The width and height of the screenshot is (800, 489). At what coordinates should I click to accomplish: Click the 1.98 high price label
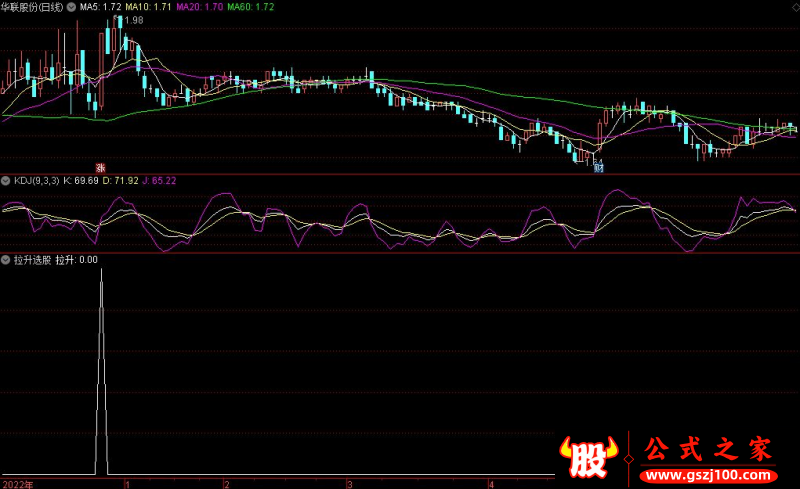132,21
